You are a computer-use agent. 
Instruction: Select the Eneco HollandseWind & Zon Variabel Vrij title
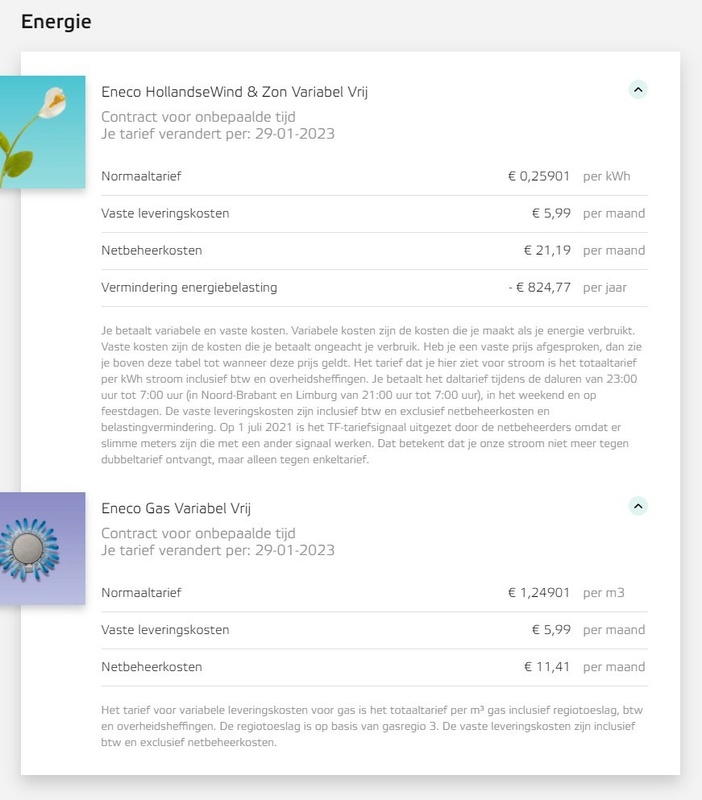(x=235, y=92)
